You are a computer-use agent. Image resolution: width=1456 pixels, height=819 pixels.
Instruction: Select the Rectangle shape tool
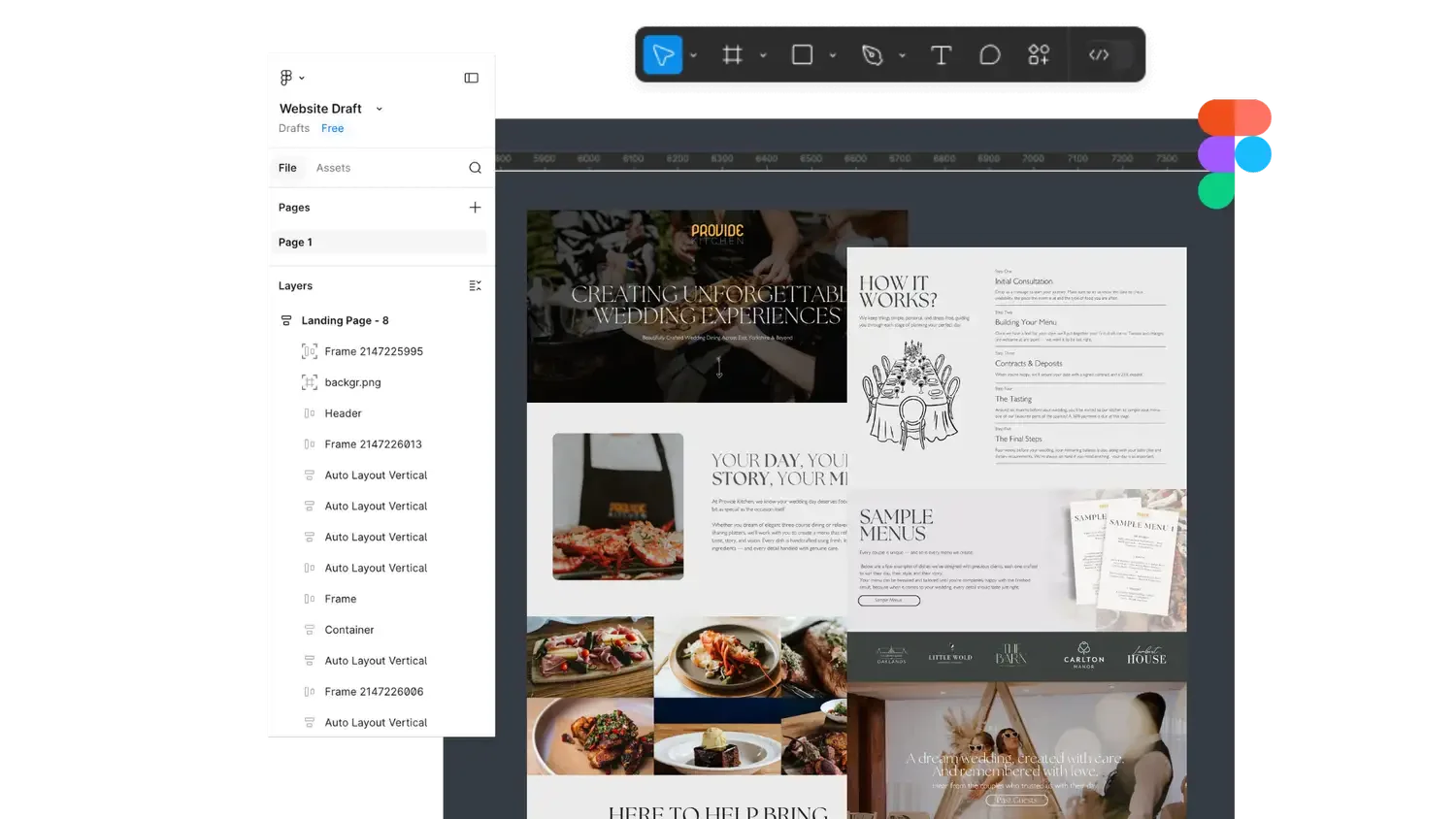coord(802,55)
